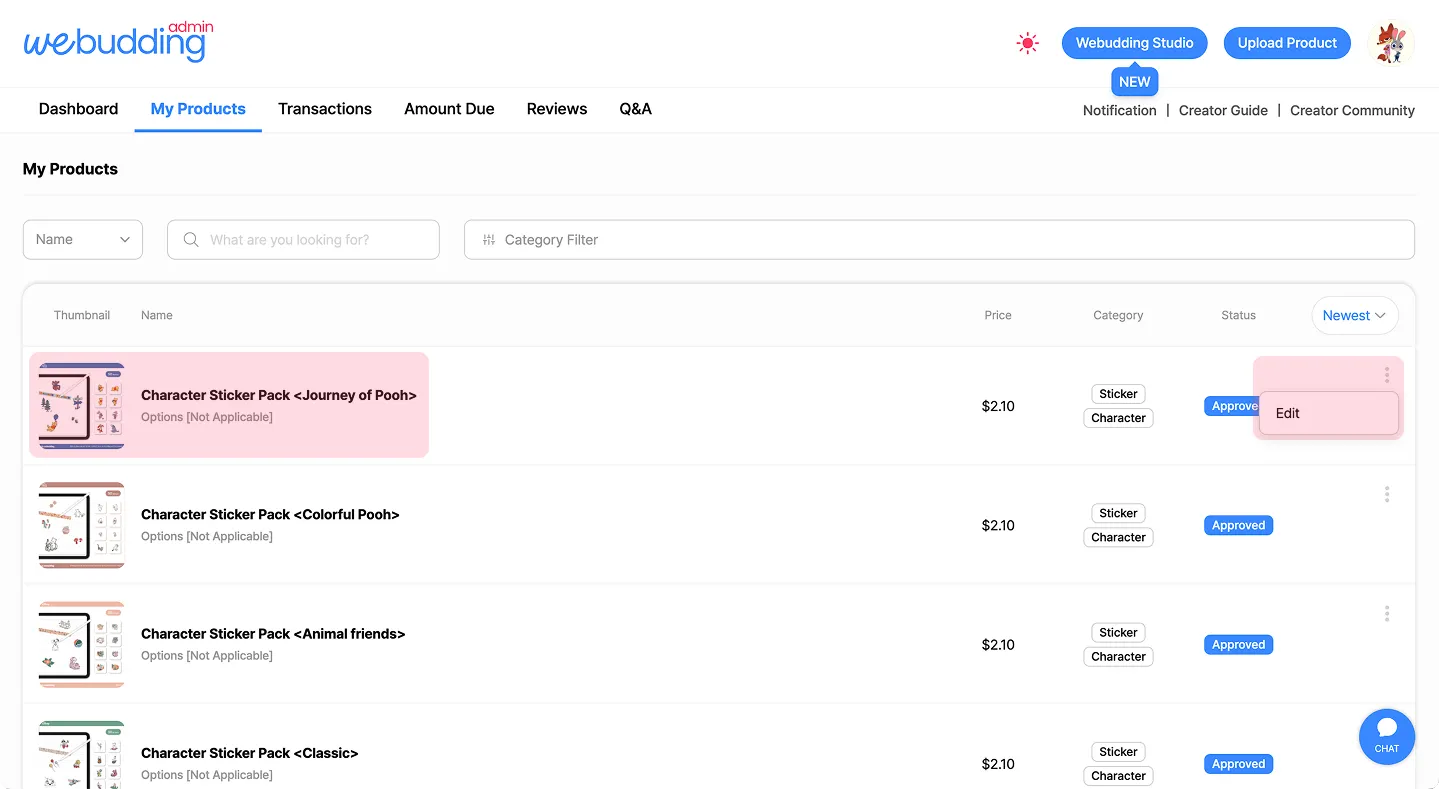1439x789 pixels.
Task: Click the Character tag on Animal friends
Action: tap(1118, 656)
